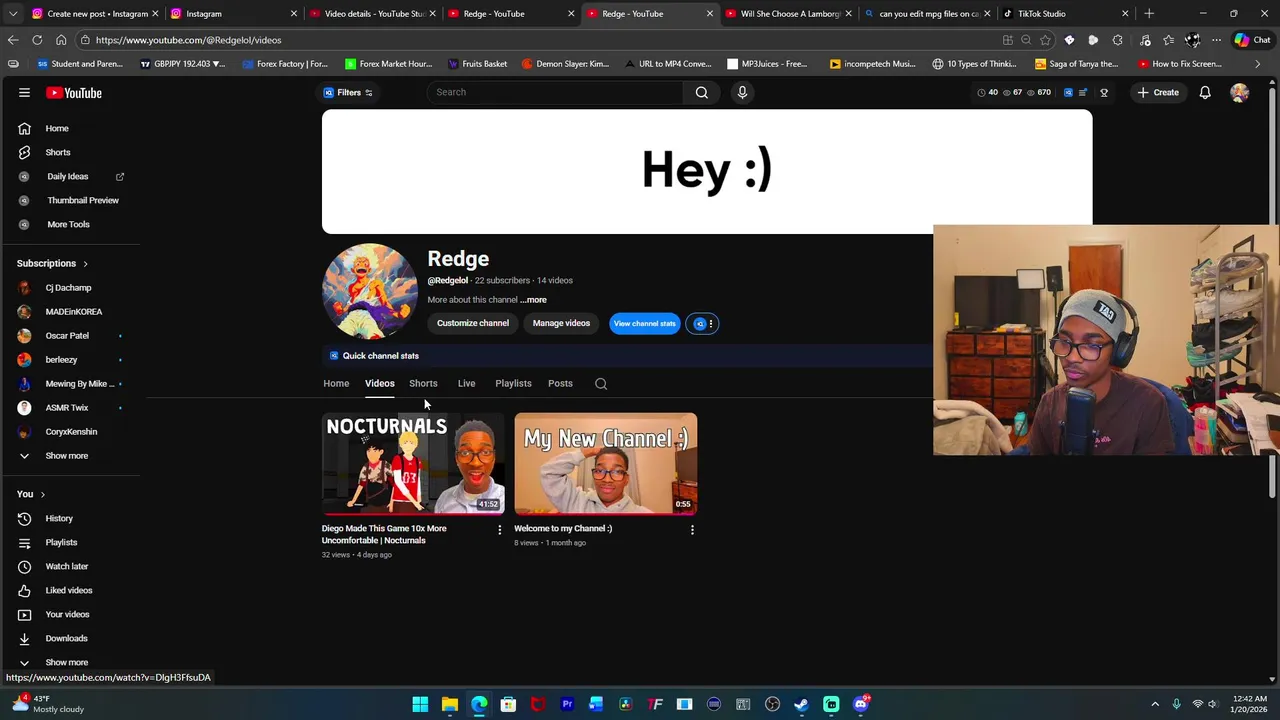This screenshot has width=1280, height=720.
Task: Expand the You section header
Action: (30, 494)
